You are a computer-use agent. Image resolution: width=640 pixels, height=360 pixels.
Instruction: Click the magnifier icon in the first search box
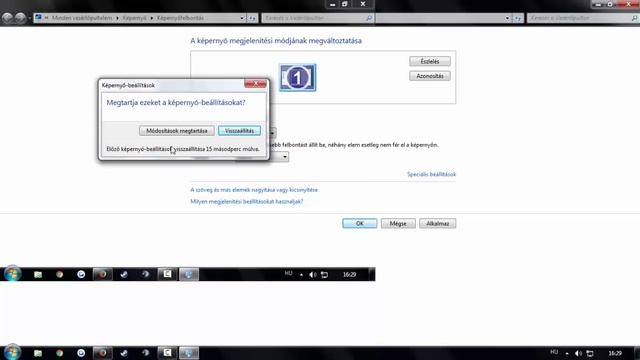[x=369, y=18]
